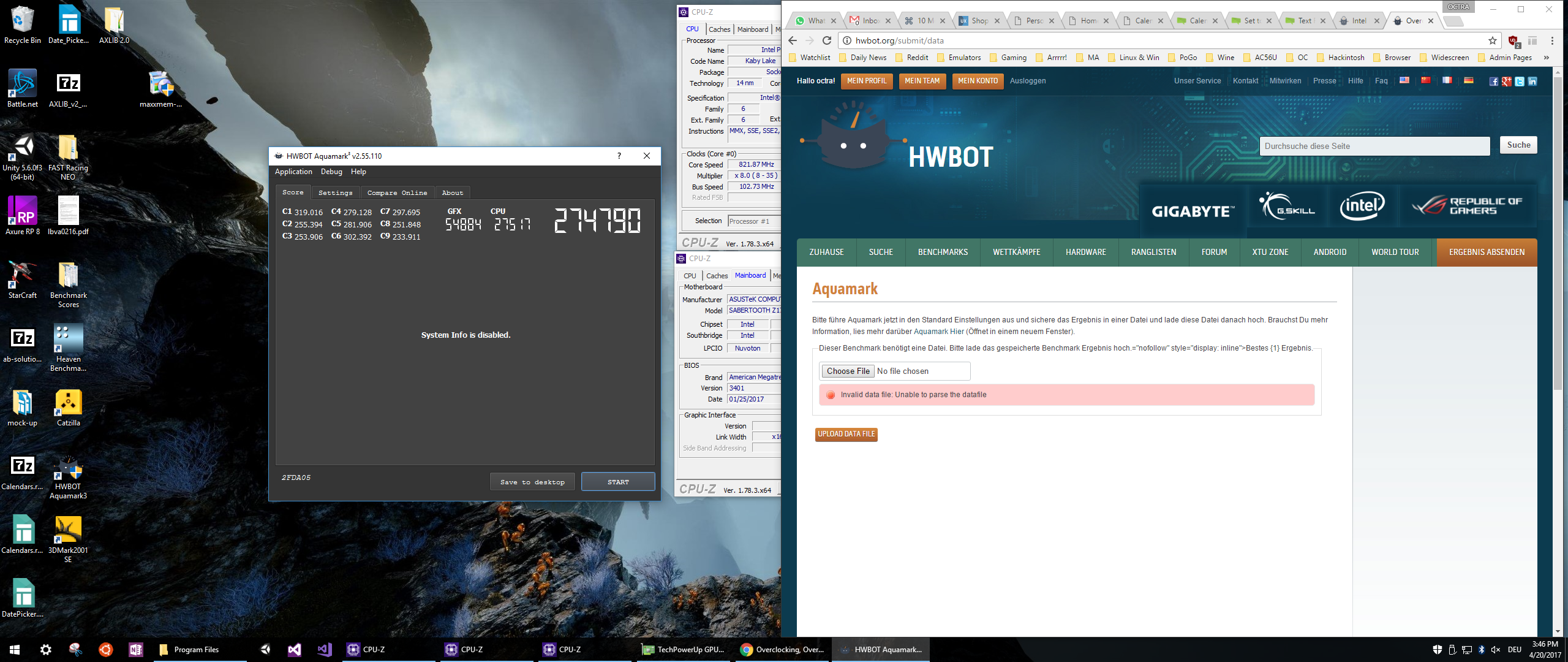Open the Gaming bookmarks folder

pos(1008,58)
